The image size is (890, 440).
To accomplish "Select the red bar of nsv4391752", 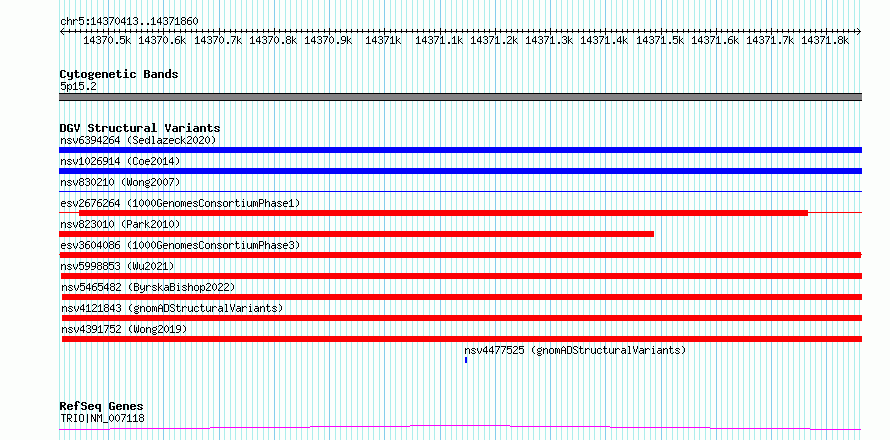I will (462, 339).
